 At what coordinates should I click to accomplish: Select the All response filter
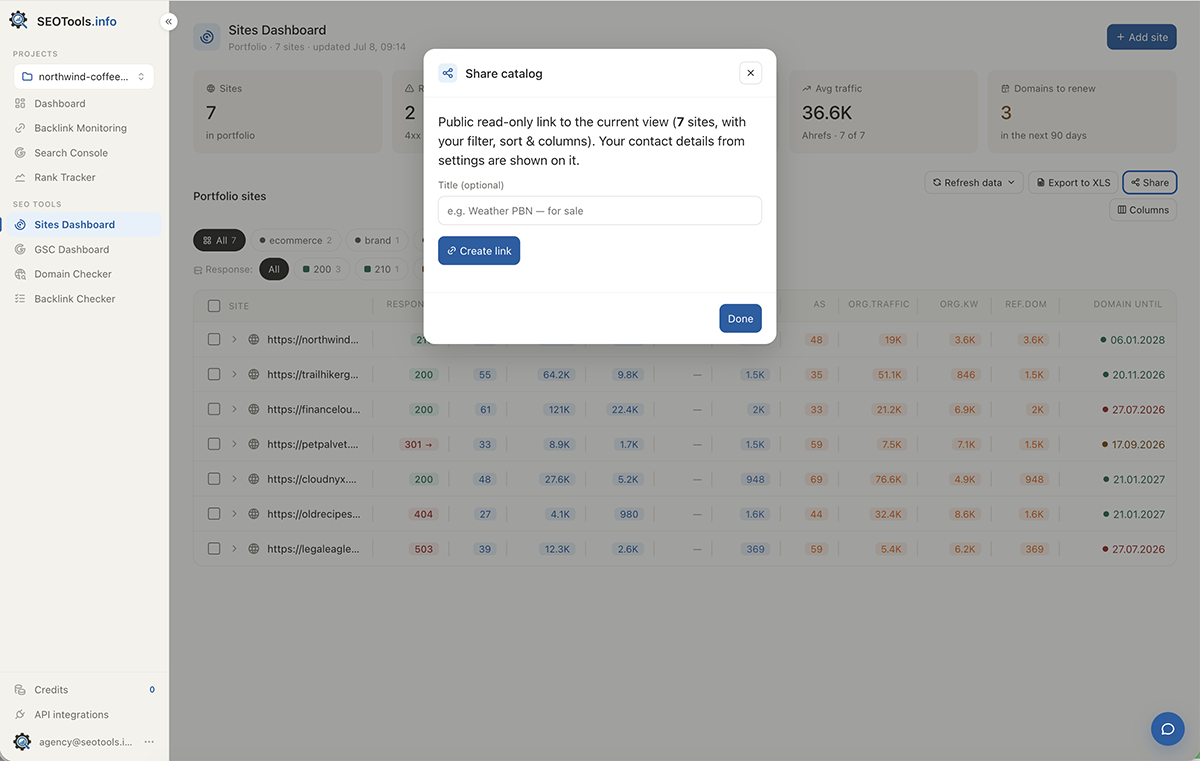click(x=274, y=269)
